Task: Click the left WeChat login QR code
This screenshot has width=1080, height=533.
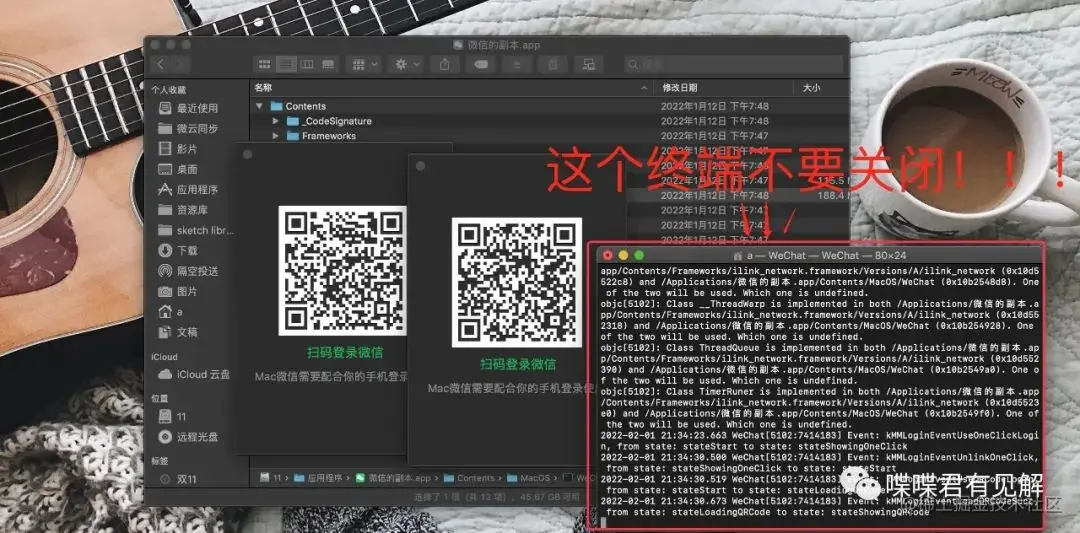Action: 342,271
